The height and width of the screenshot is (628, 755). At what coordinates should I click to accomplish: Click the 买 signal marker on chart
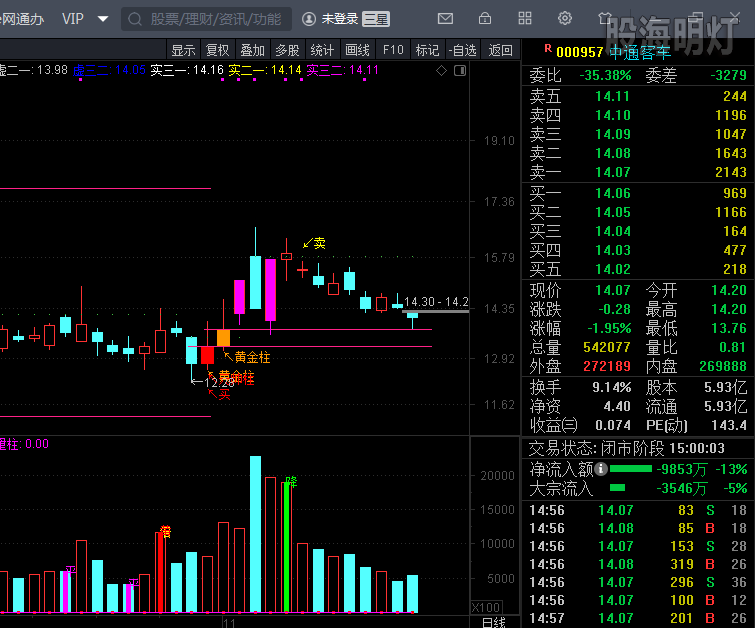tap(219, 394)
